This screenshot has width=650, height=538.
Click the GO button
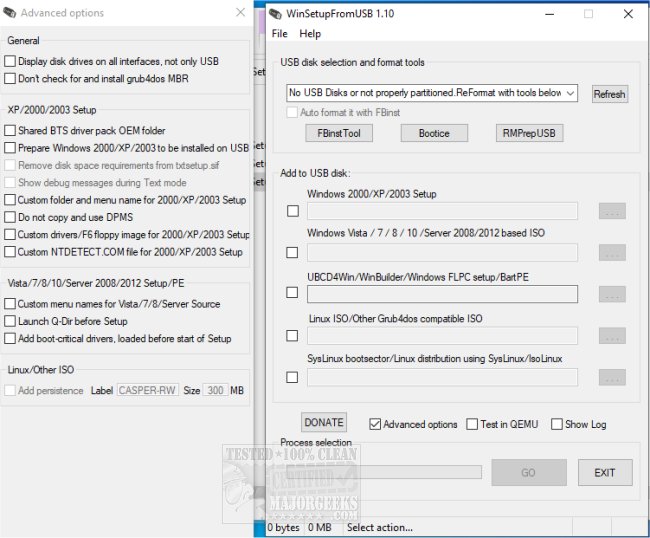pyautogui.click(x=529, y=473)
